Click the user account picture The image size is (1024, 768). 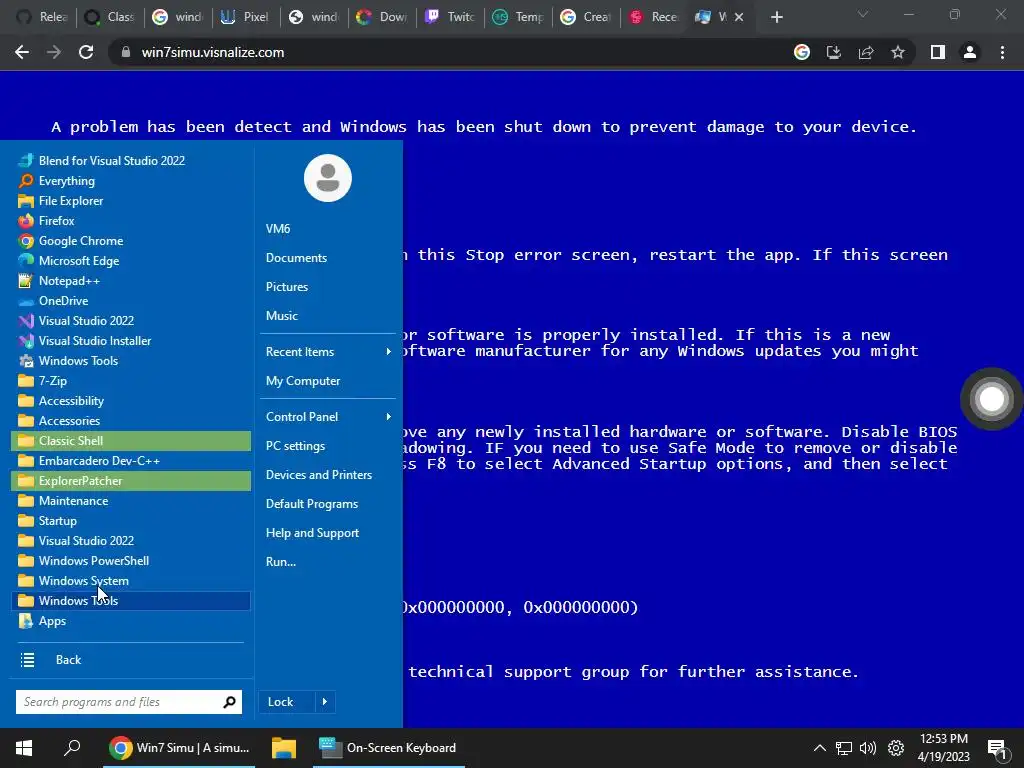pos(328,178)
